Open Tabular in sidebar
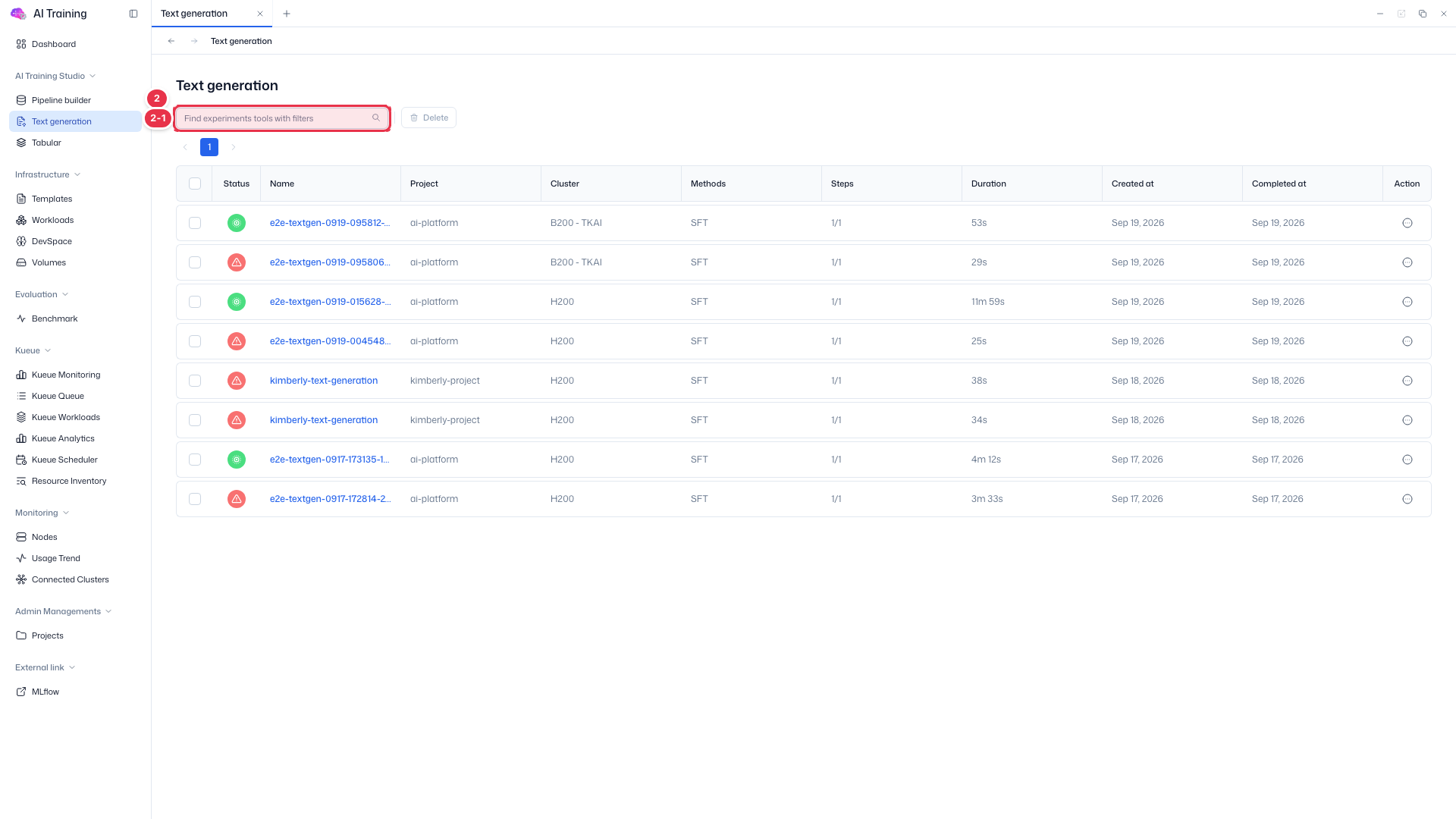The width and height of the screenshot is (1456, 819). point(75,143)
